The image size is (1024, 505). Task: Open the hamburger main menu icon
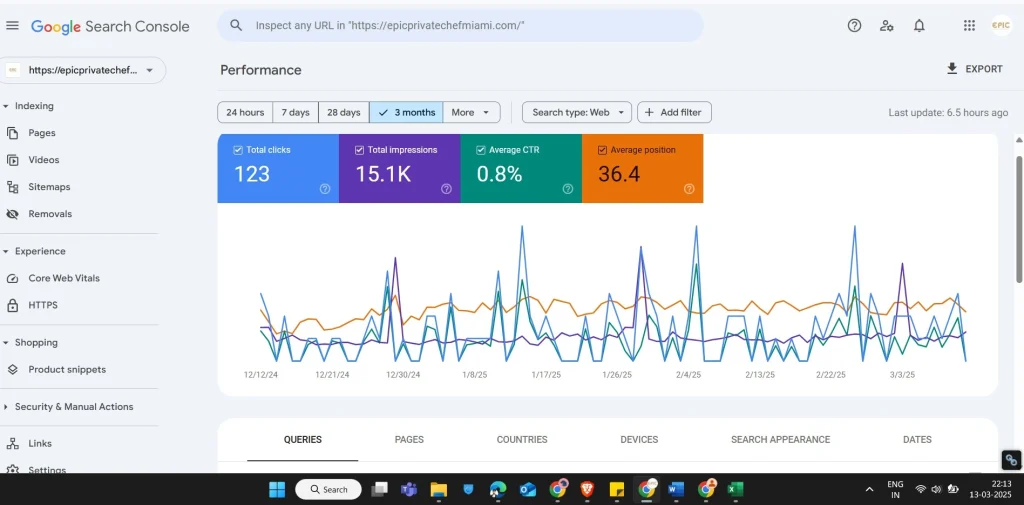click(x=12, y=26)
